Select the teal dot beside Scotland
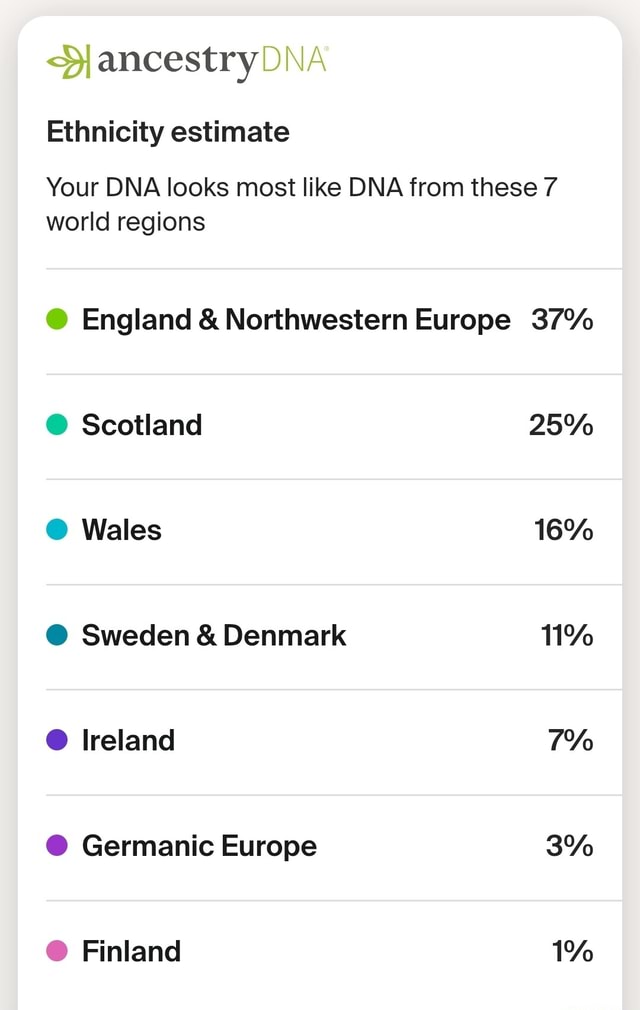640x1010 pixels. 55,424
